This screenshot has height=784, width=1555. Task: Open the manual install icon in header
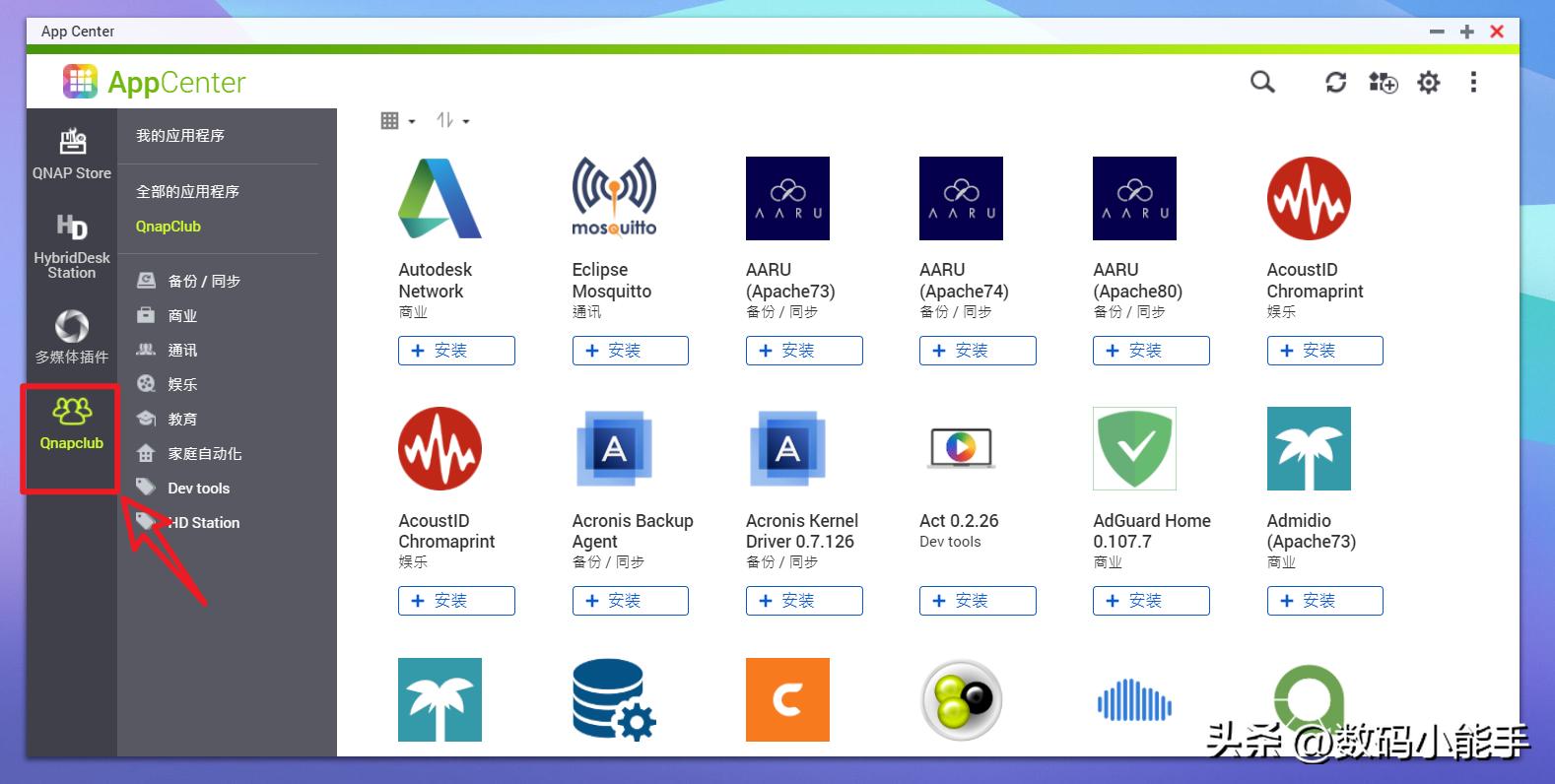[x=1383, y=83]
